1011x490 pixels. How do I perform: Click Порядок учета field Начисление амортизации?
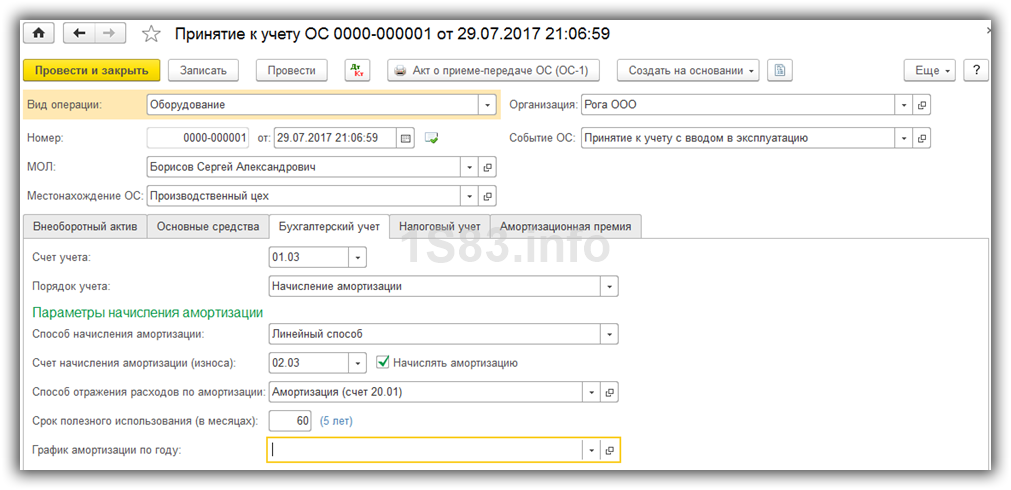(435, 286)
